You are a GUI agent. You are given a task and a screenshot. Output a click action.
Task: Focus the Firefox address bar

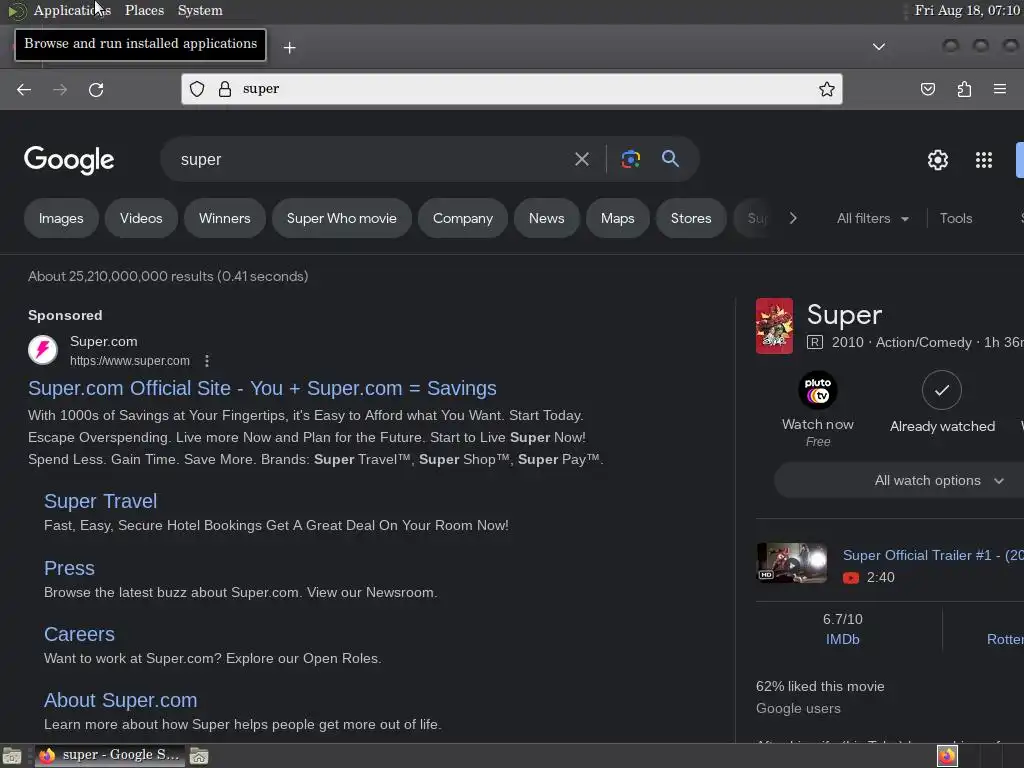(x=511, y=89)
